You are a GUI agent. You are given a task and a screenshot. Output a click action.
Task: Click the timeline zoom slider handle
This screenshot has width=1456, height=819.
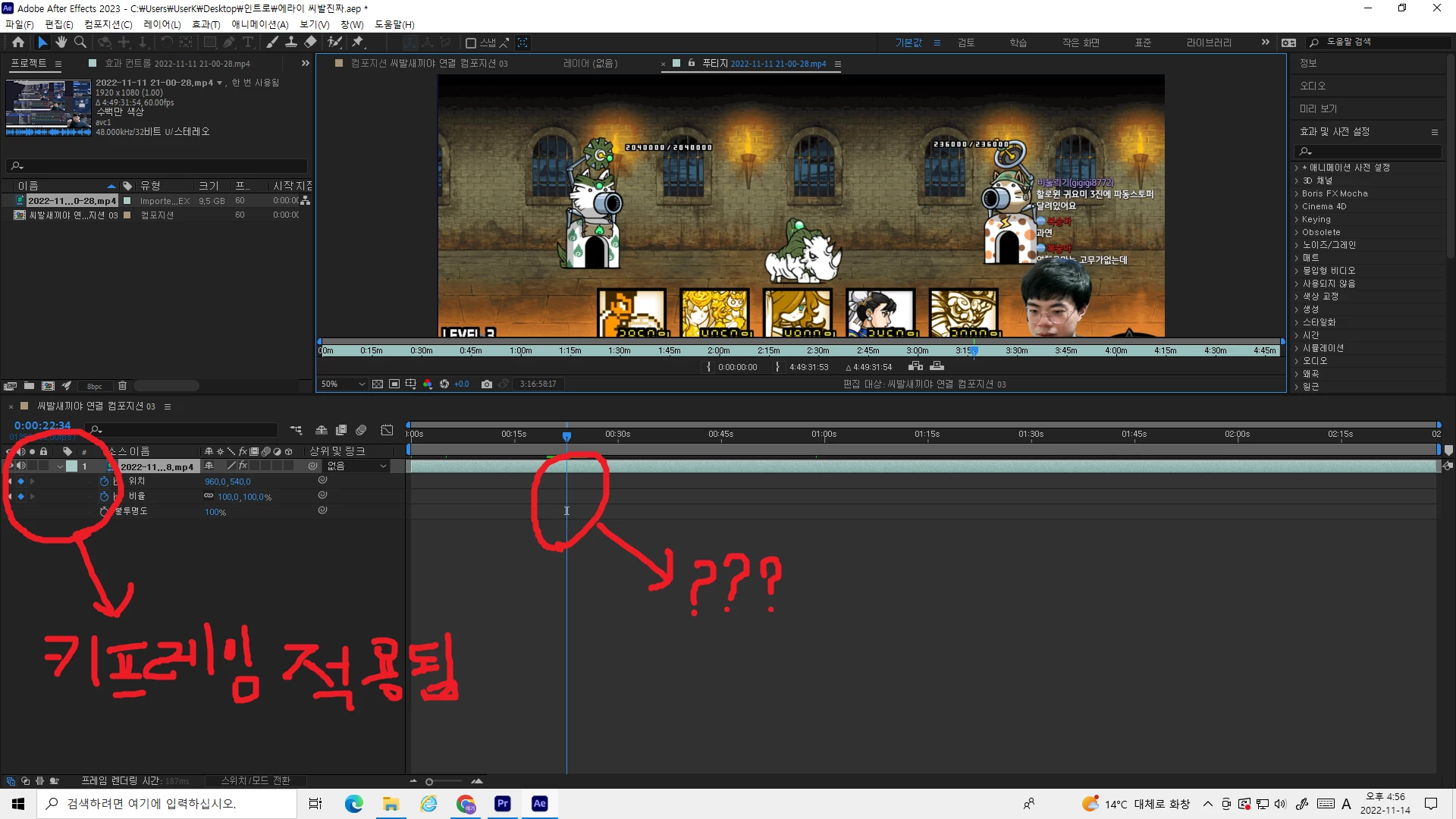coord(429,782)
